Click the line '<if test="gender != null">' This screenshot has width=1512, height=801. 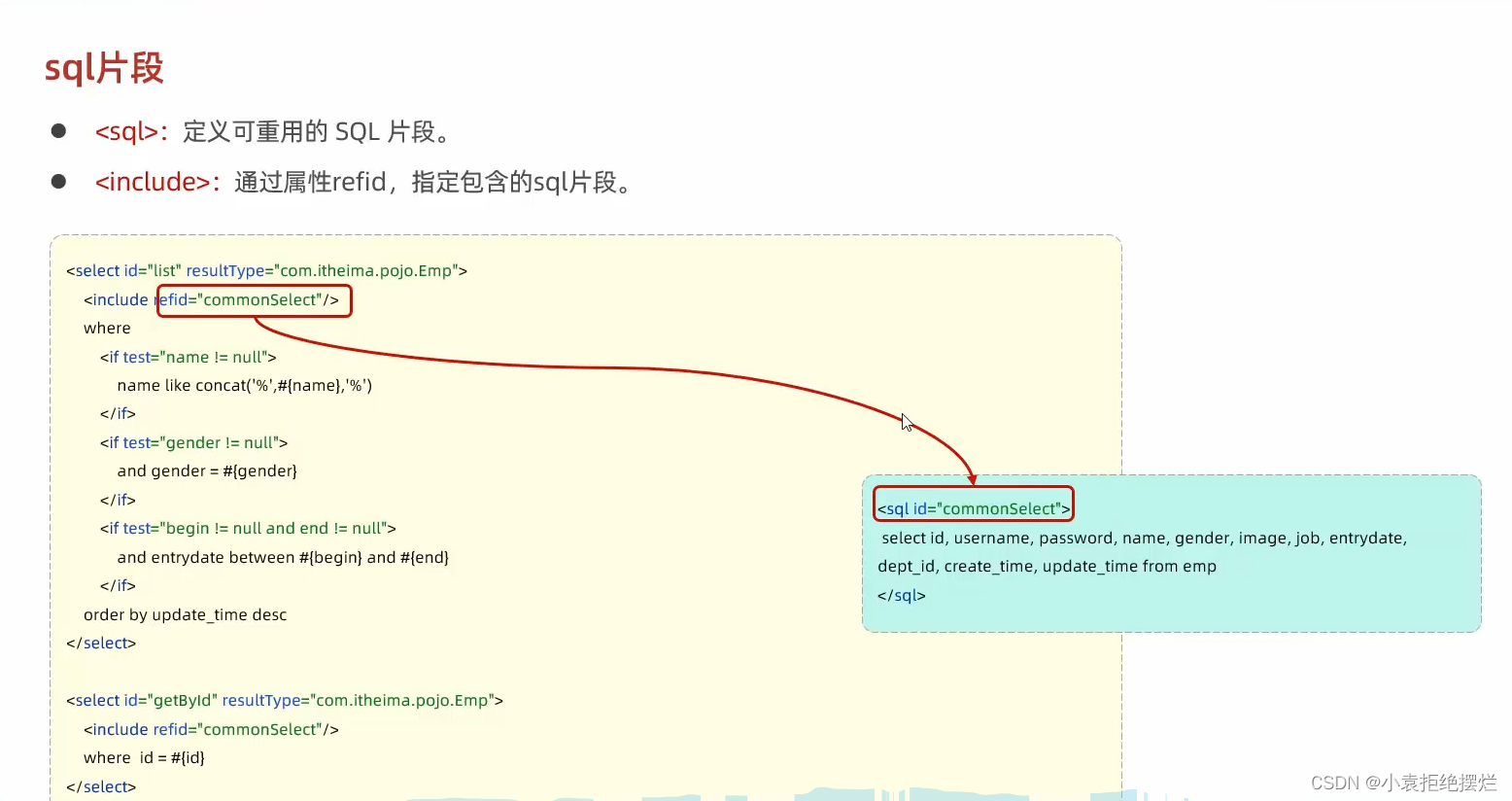click(x=193, y=442)
